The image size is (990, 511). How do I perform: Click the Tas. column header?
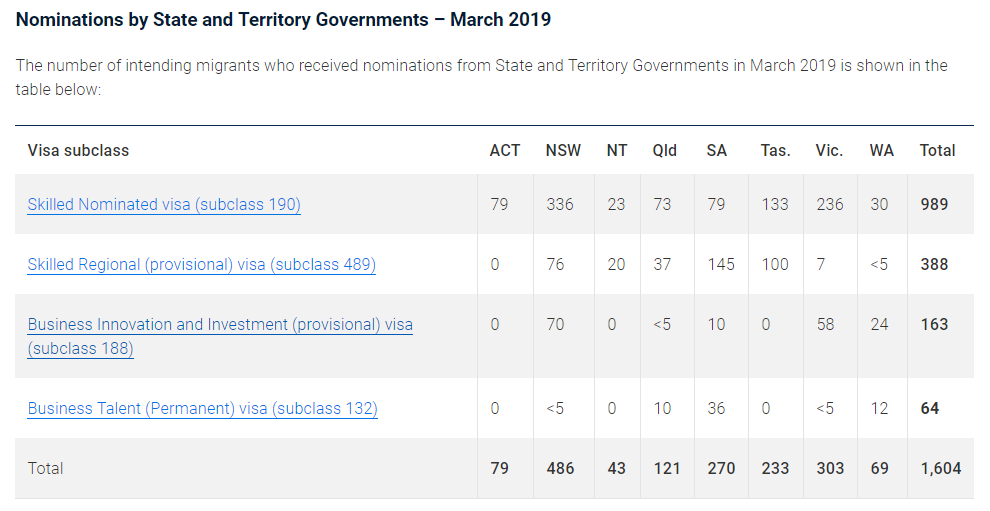click(x=775, y=151)
